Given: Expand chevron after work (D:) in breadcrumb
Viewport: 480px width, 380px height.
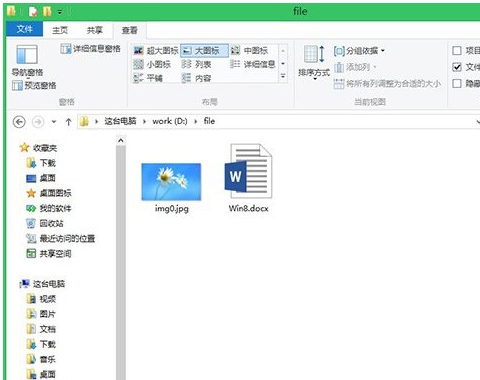Looking at the screenshot, I should (x=196, y=122).
